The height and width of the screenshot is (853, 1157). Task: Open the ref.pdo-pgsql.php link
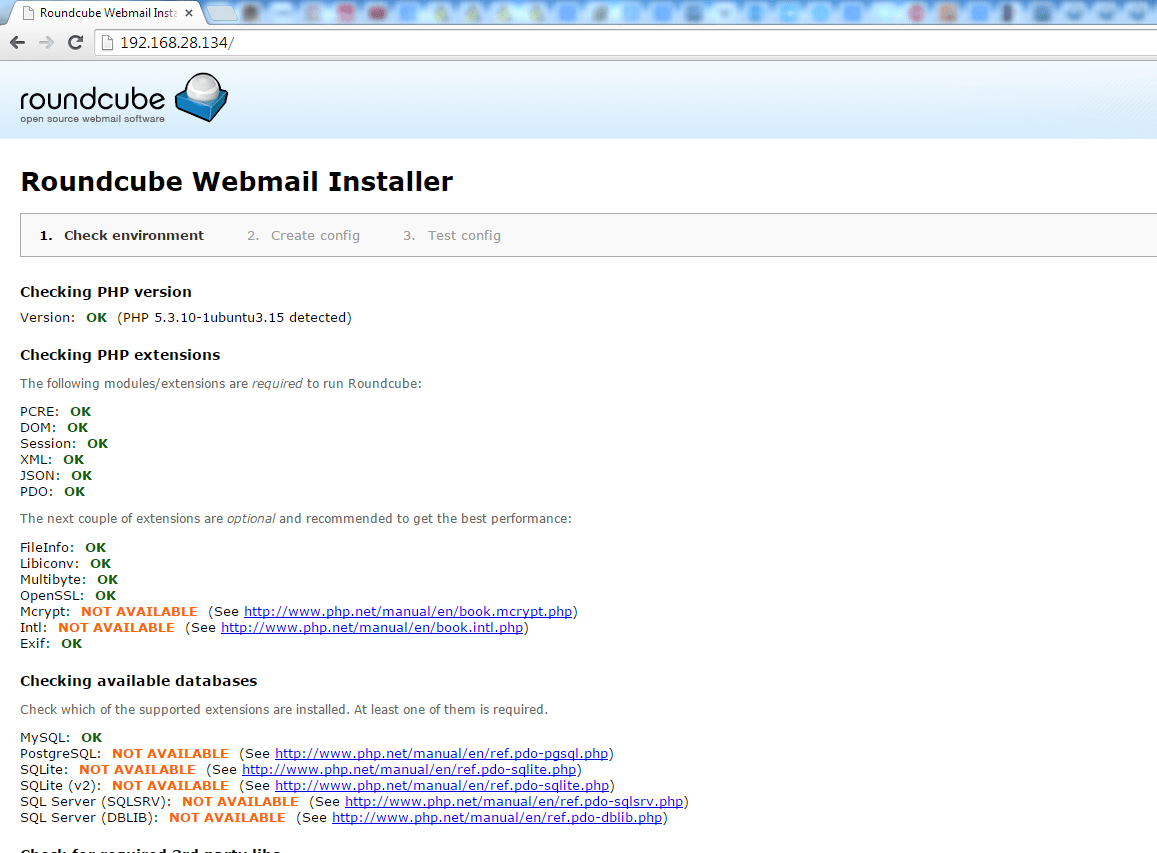[x=441, y=754]
